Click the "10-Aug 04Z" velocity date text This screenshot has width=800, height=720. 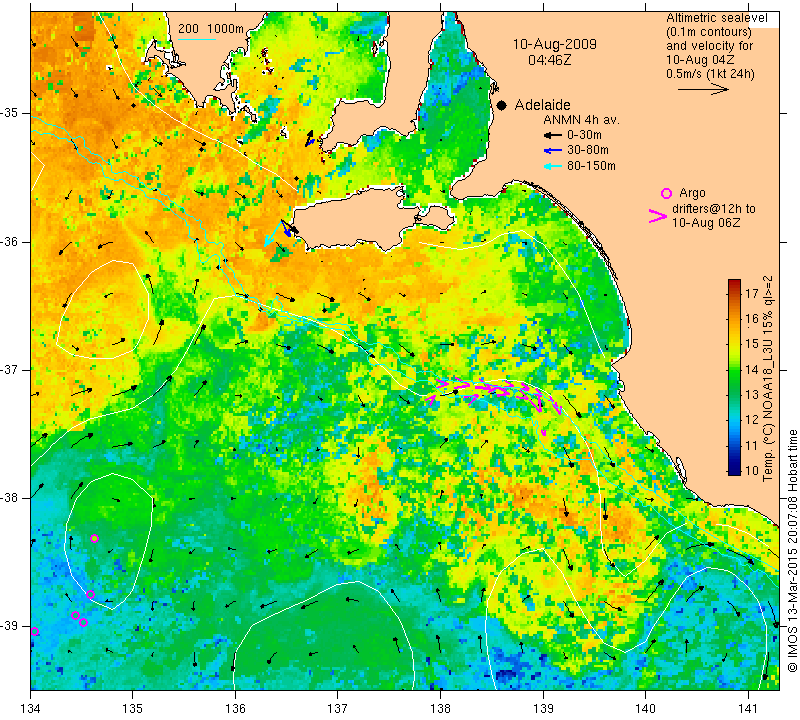700,60
